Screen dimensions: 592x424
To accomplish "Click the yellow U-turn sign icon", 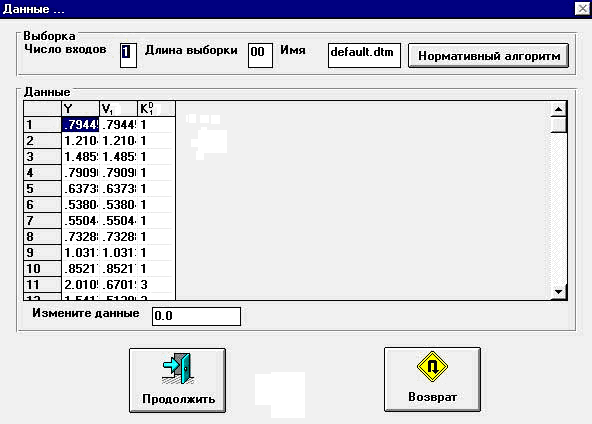I will (x=432, y=366).
